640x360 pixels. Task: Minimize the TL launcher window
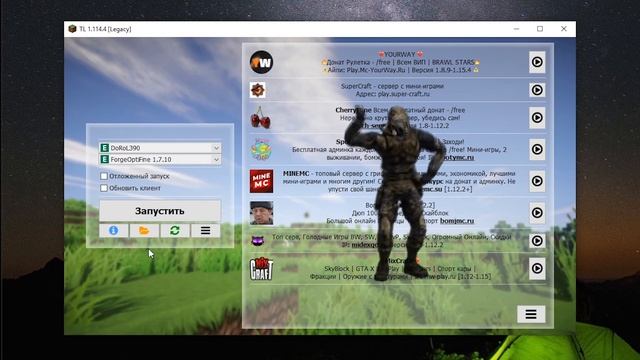[x=516, y=29]
